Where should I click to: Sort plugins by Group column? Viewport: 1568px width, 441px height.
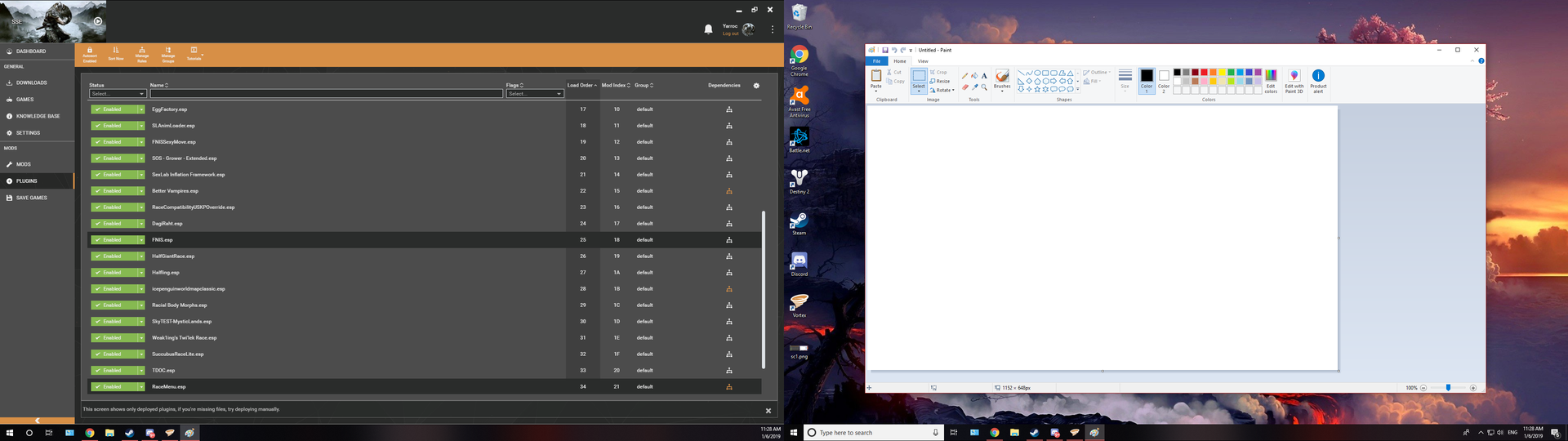tap(644, 85)
